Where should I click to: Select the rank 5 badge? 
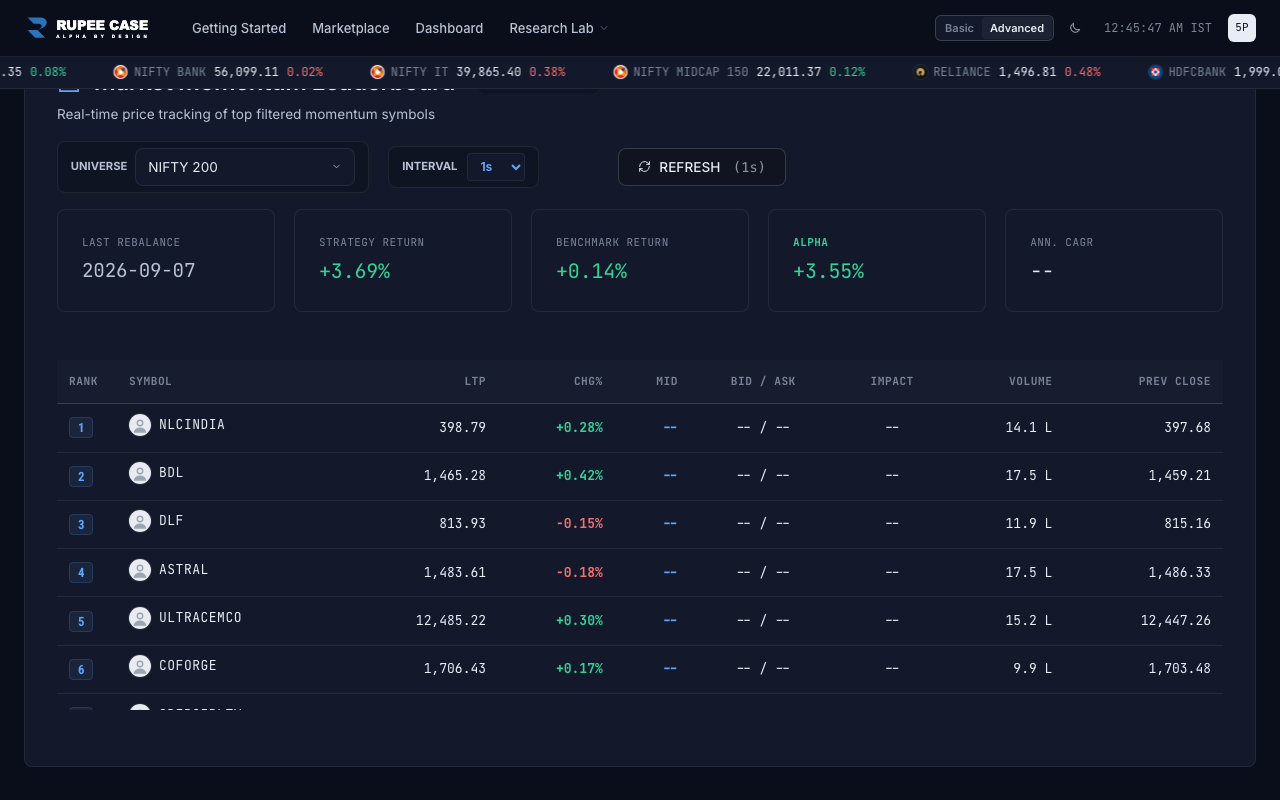coord(81,621)
